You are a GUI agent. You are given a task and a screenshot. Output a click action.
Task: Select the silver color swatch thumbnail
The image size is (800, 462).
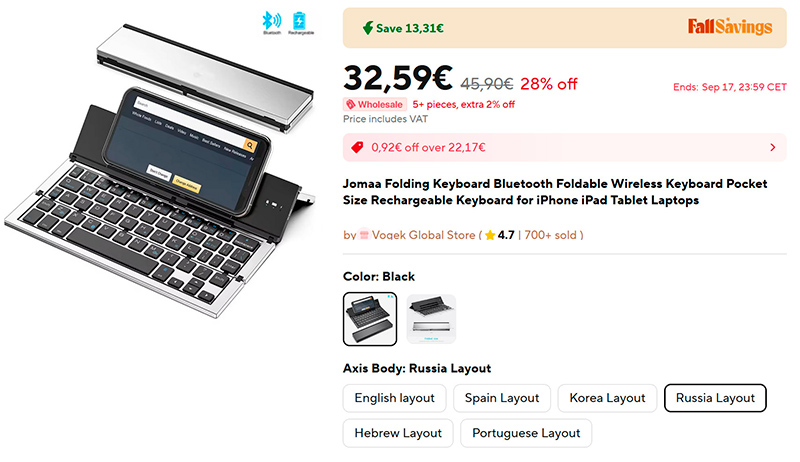[431, 319]
